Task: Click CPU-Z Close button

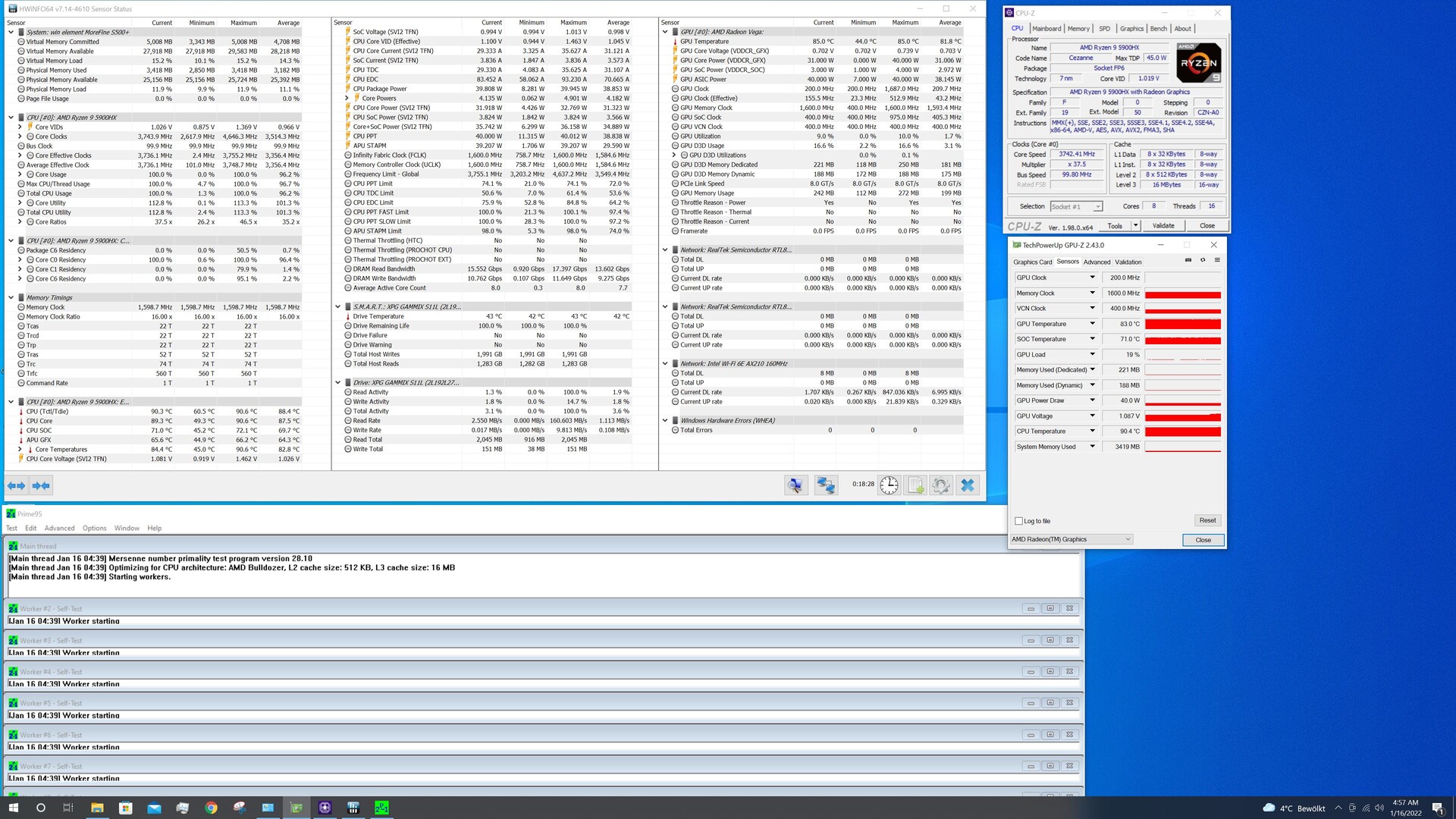Action: point(1207,226)
